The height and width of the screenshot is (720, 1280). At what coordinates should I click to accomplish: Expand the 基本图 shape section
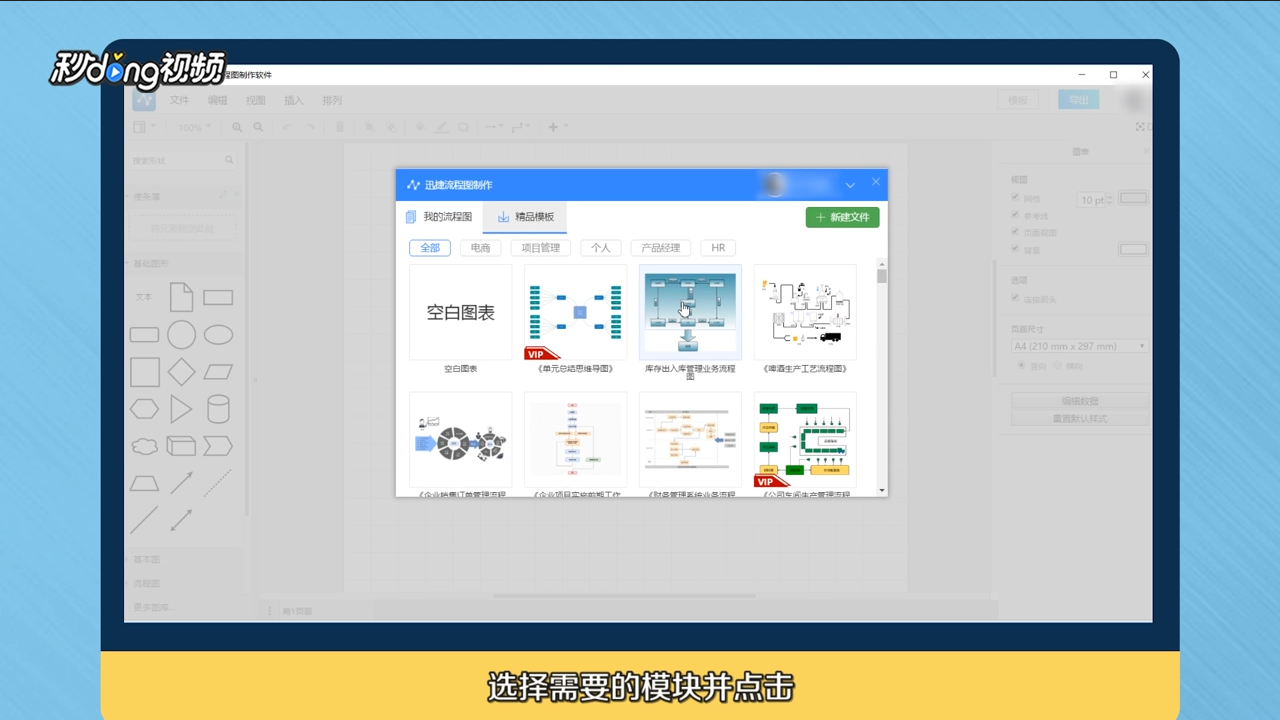[x=147, y=560]
